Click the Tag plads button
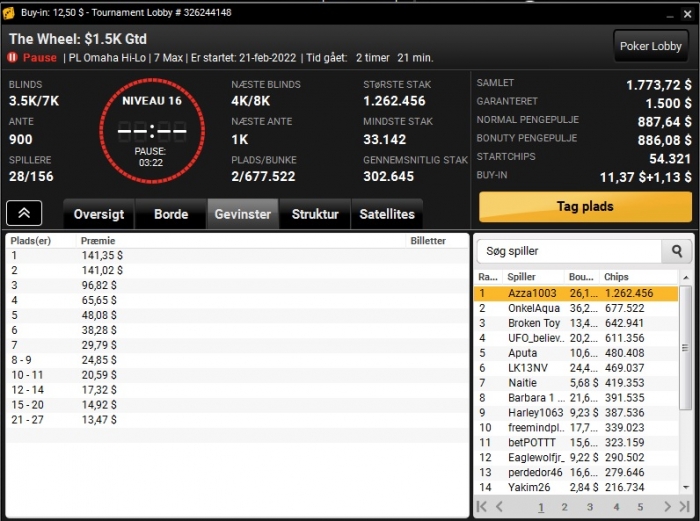 tap(585, 207)
